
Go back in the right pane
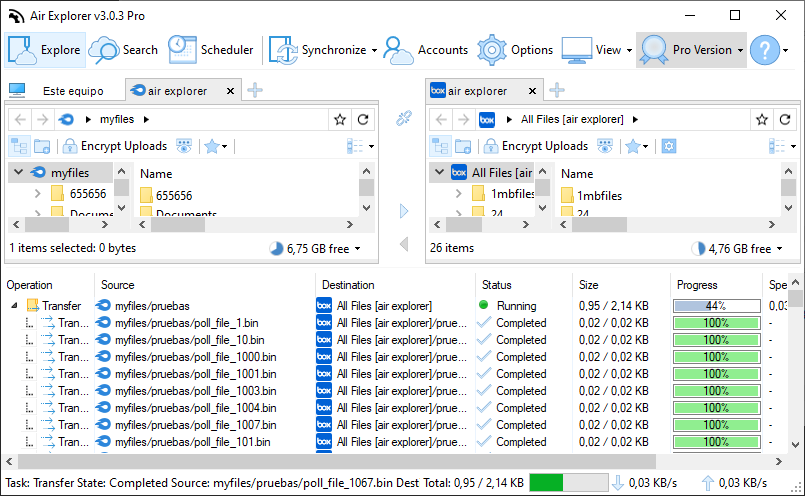tap(441, 120)
